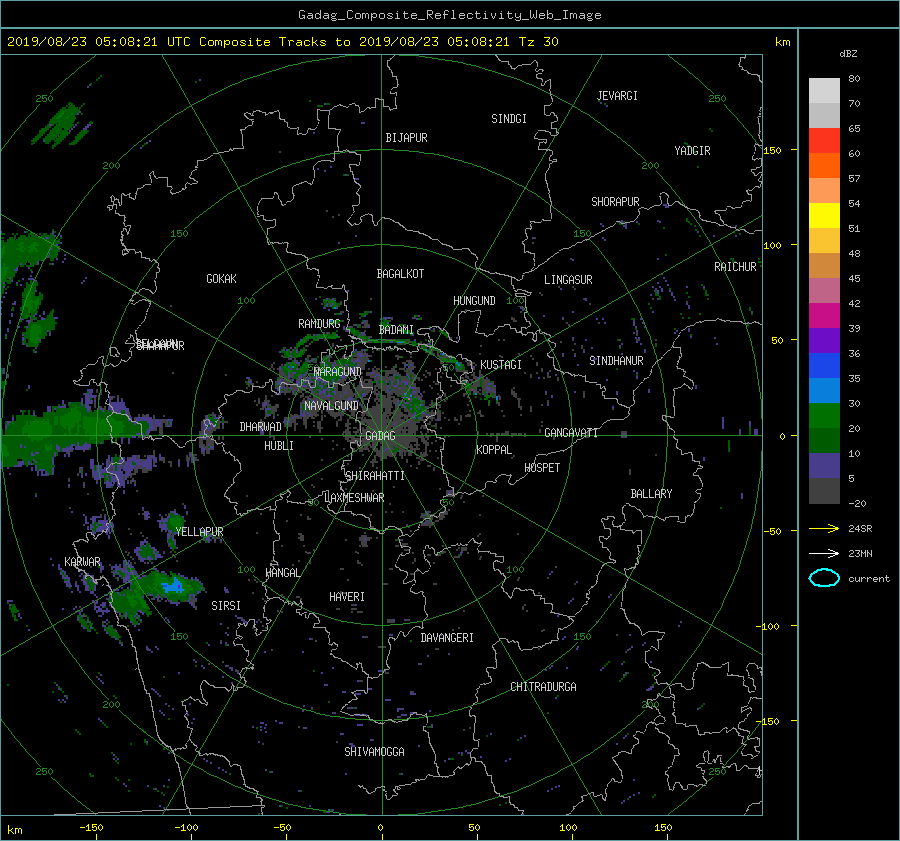
Task: Click the yellow 51-54 dBZ color swatch
Action: click(x=824, y=215)
